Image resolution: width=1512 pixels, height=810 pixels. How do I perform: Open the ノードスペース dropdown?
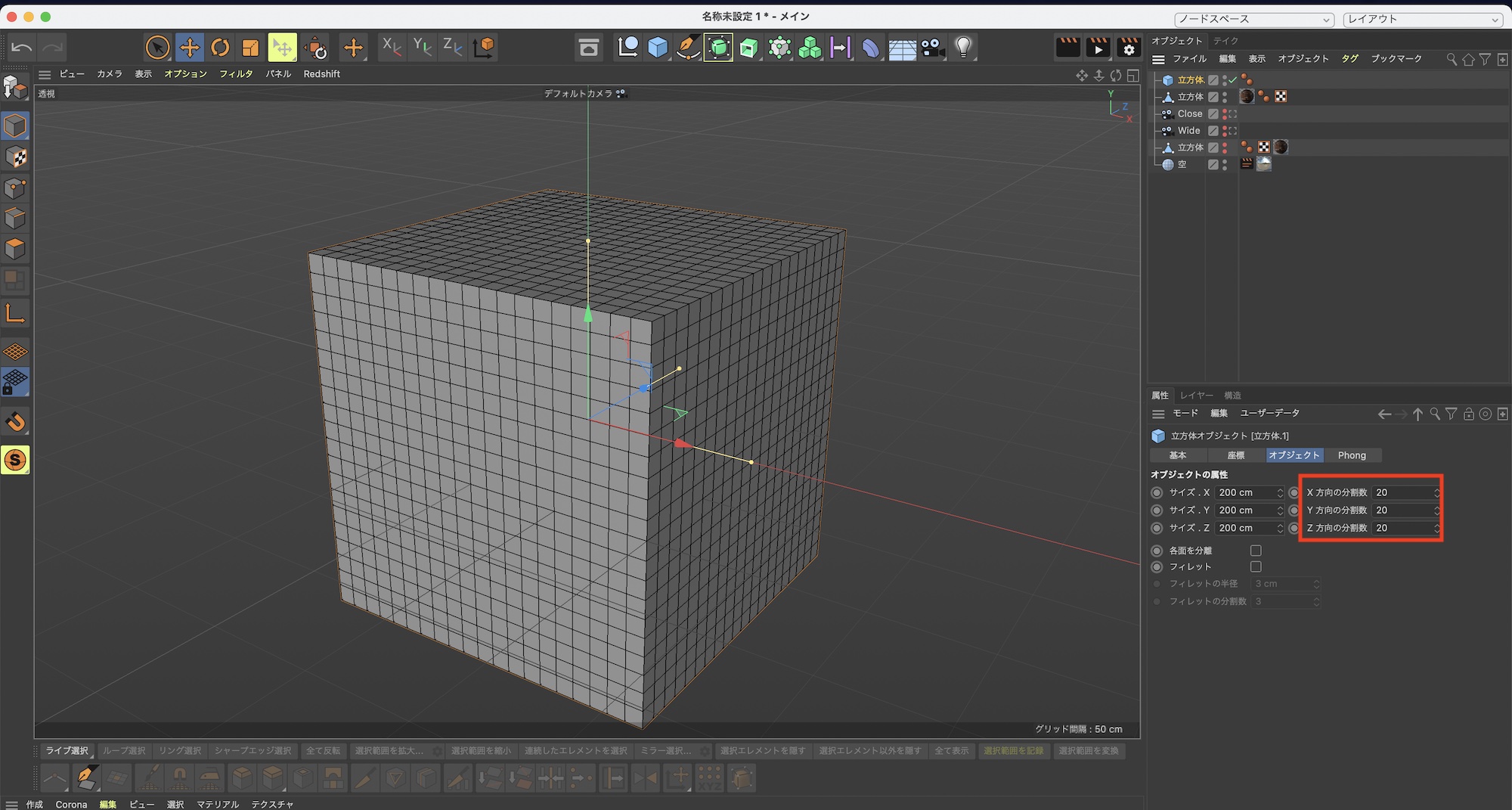[1253, 19]
